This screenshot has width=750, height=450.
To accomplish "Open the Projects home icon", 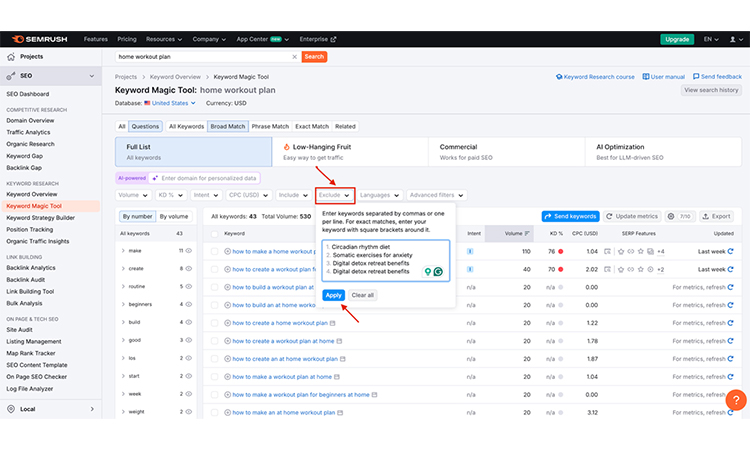I will [11, 56].
